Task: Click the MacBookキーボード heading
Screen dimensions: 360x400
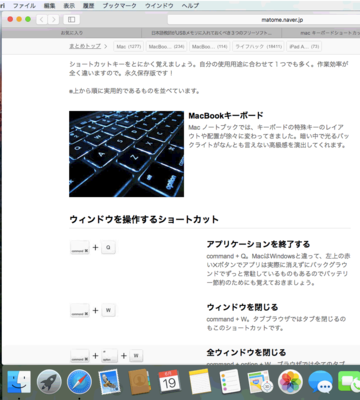Action: pyautogui.click(x=226, y=116)
